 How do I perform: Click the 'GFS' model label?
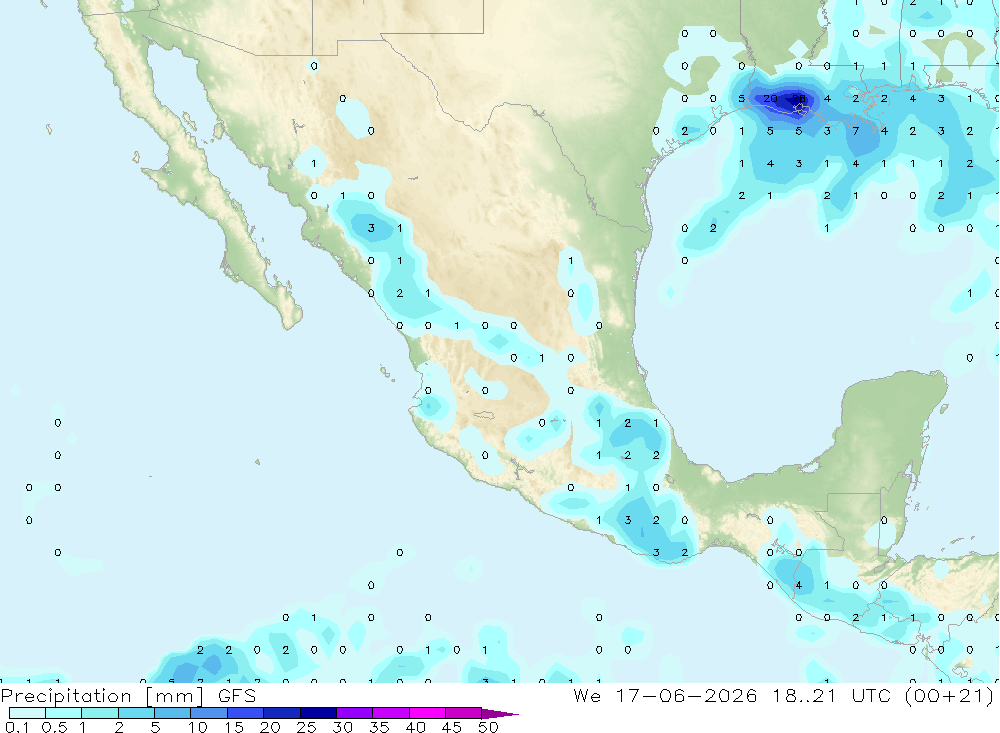(237, 695)
